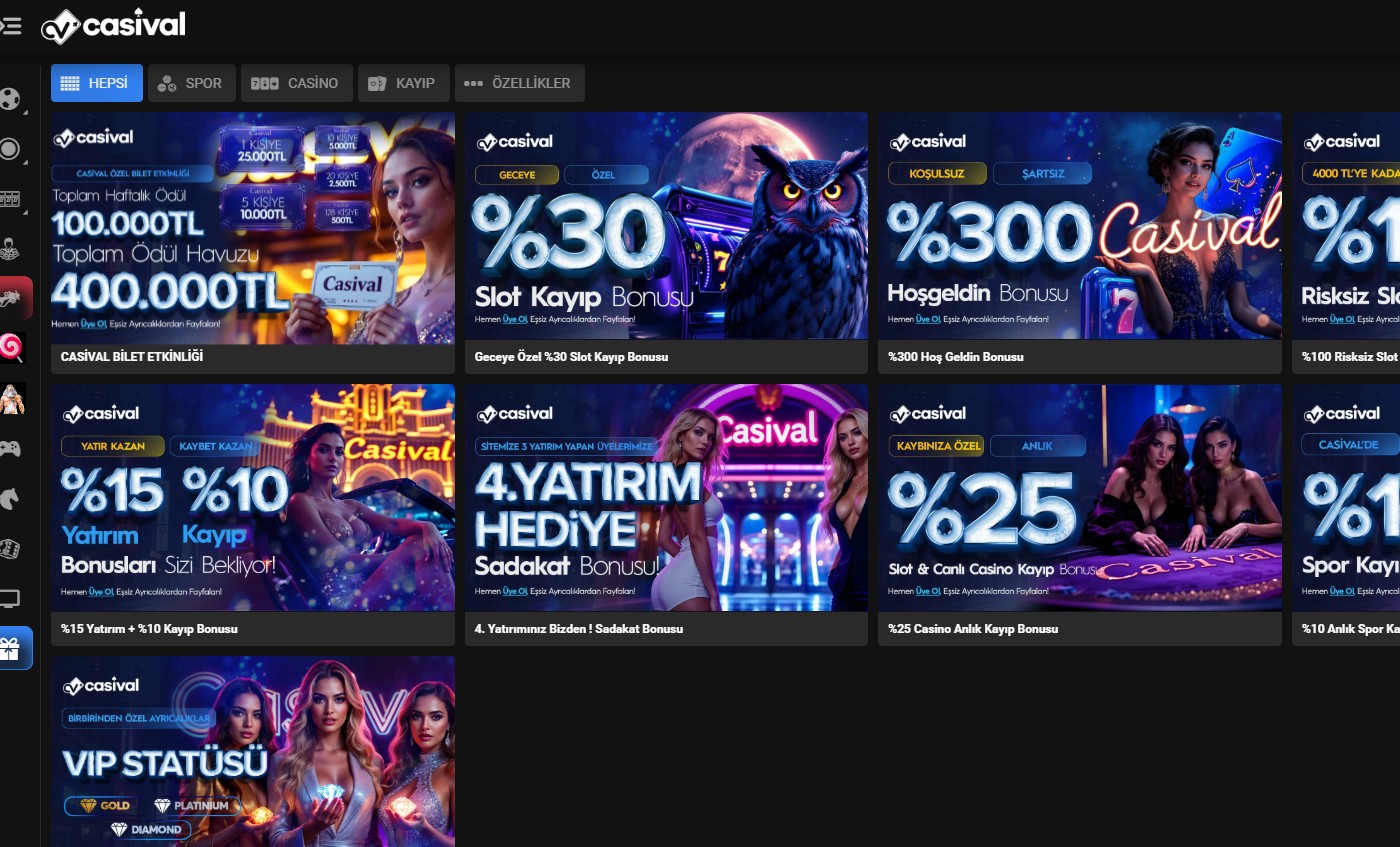Switch to the SPOR filter tab
This screenshot has width=1400, height=847.
click(x=191, y=83)
